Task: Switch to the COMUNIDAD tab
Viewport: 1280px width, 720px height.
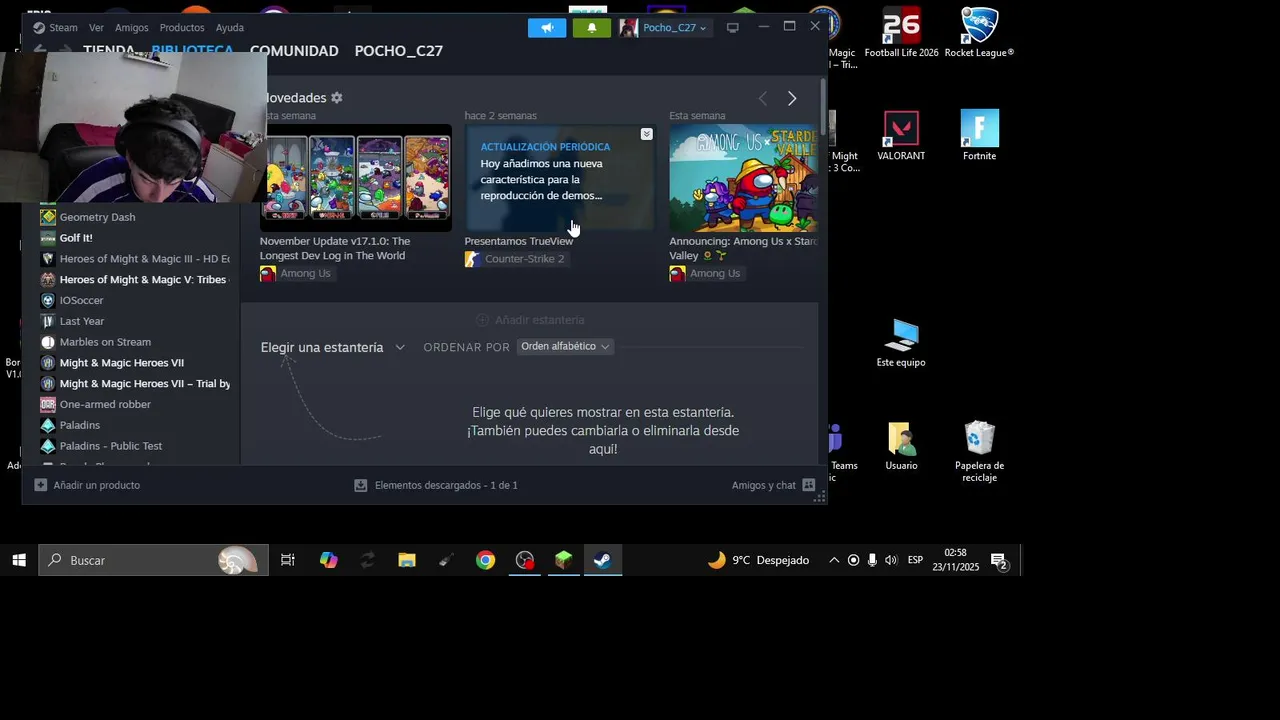Action: point(294,51)
